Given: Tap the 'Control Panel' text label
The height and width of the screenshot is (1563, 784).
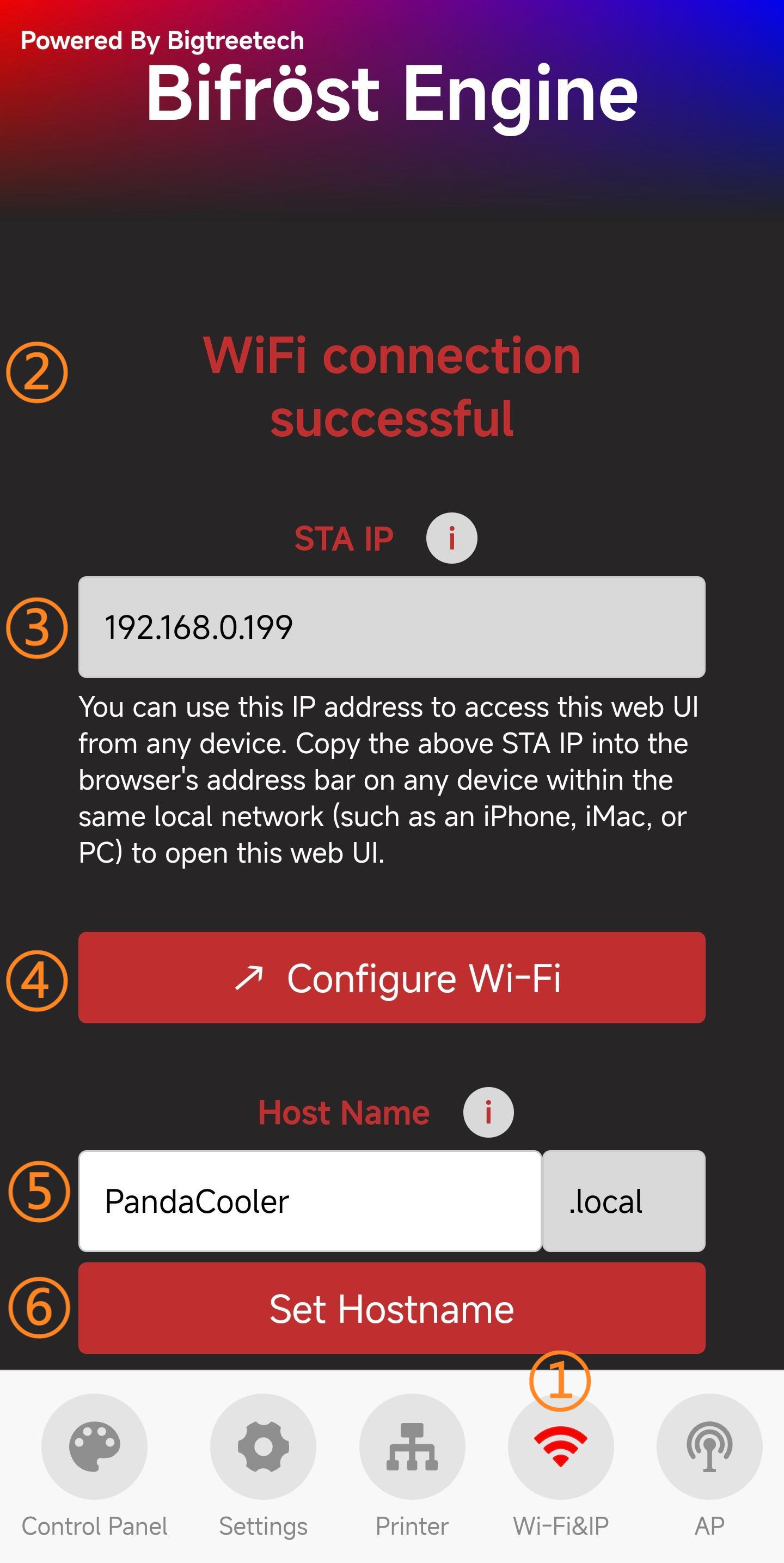Looking at the screenshot, I should point(94,1526).
